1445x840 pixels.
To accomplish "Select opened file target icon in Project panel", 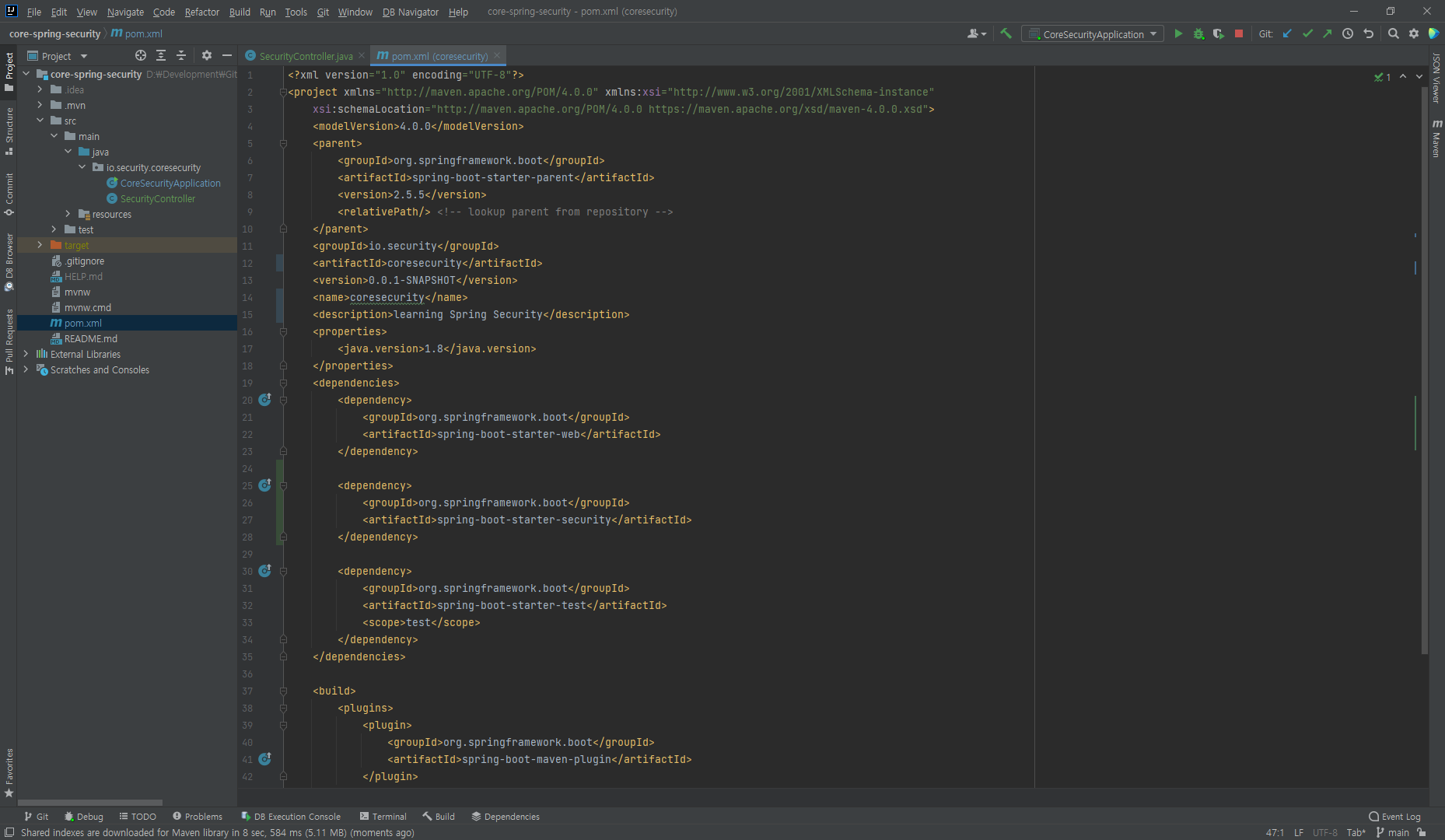I will [141, 55].
